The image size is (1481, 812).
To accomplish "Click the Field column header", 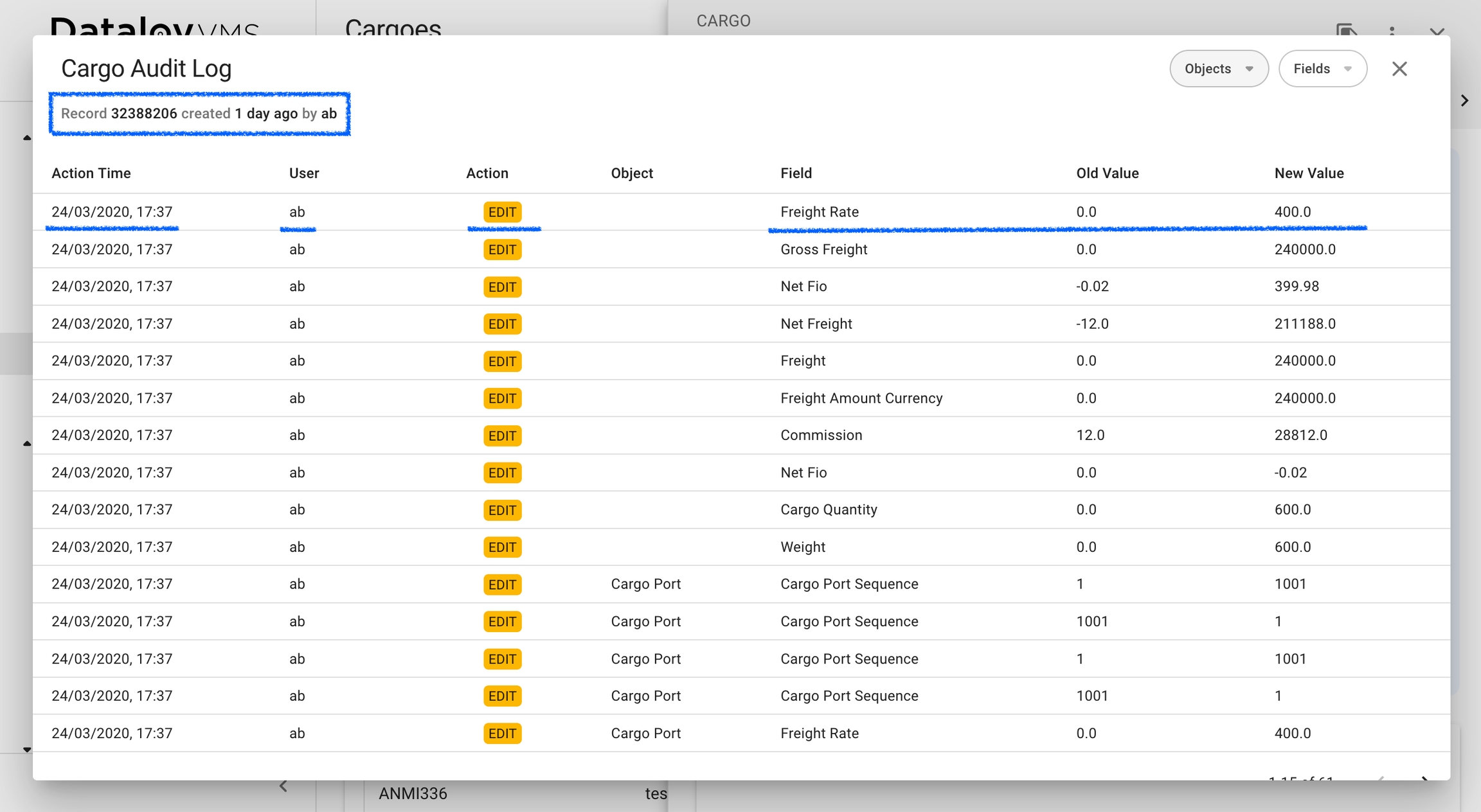I will [x=796, y=173].
